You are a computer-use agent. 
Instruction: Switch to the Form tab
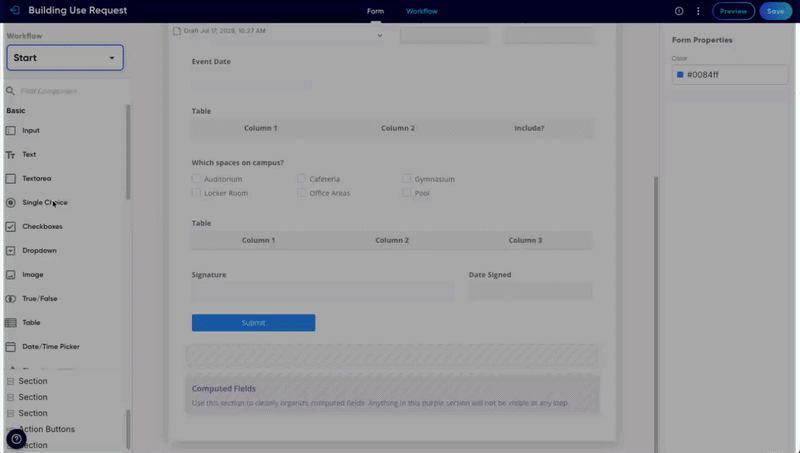[376, 11]
